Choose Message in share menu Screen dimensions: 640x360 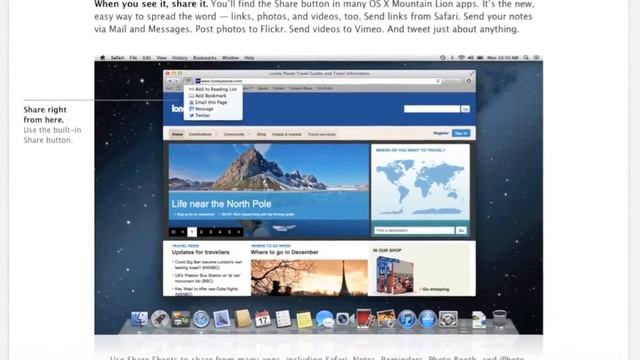click(213, 109)
